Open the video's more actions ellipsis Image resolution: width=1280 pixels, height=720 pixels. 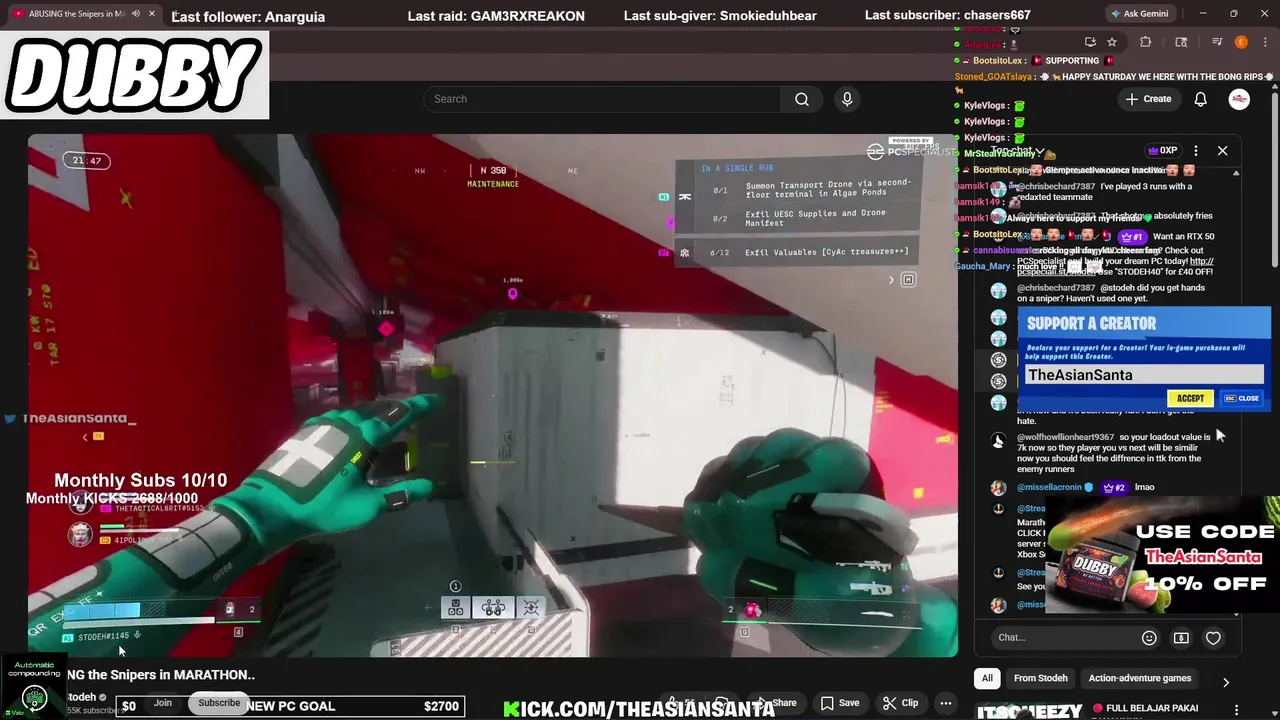pyautogui.click(x=945, y=703)
